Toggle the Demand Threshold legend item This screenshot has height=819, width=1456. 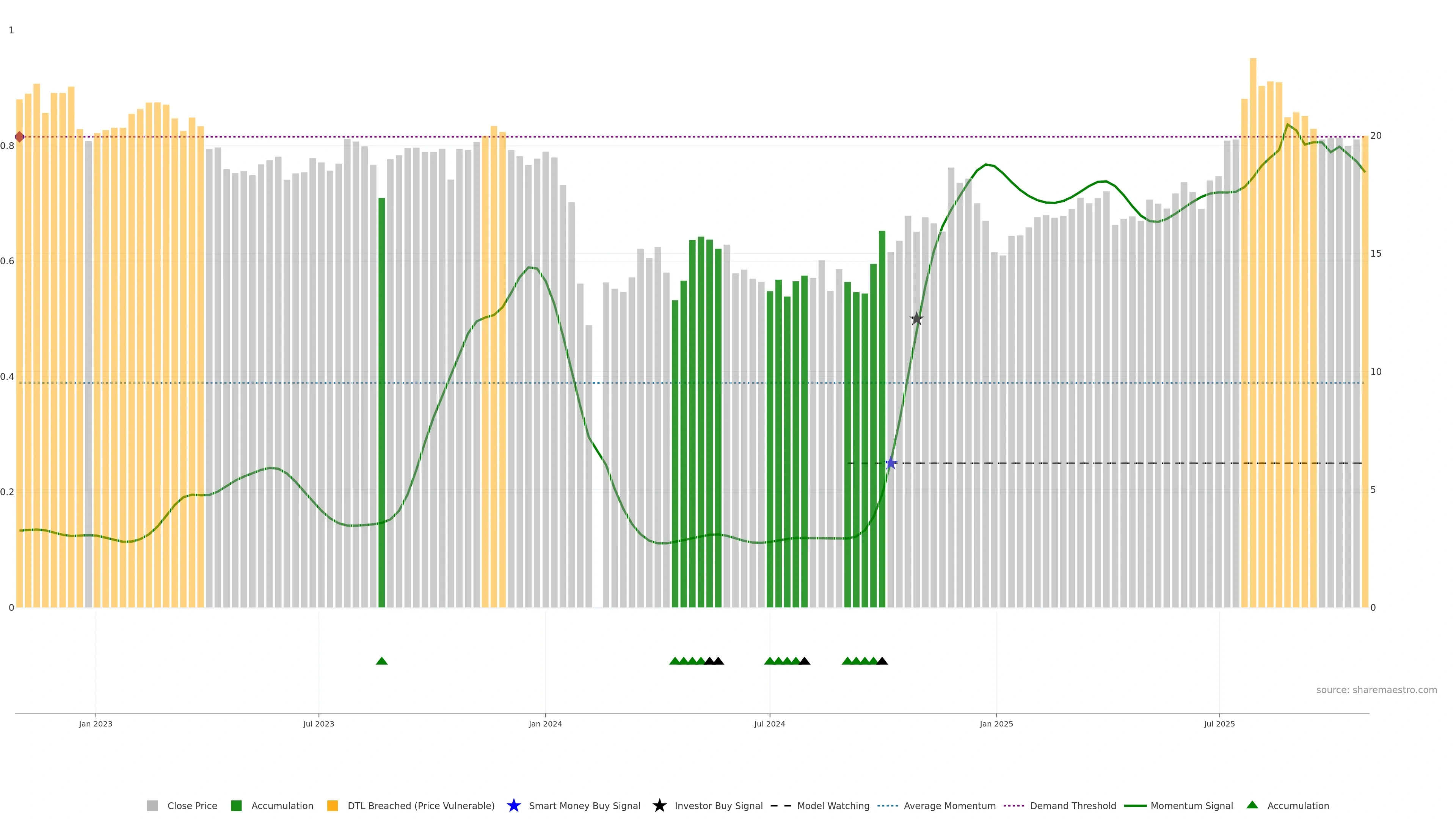tap(1072, 805)
